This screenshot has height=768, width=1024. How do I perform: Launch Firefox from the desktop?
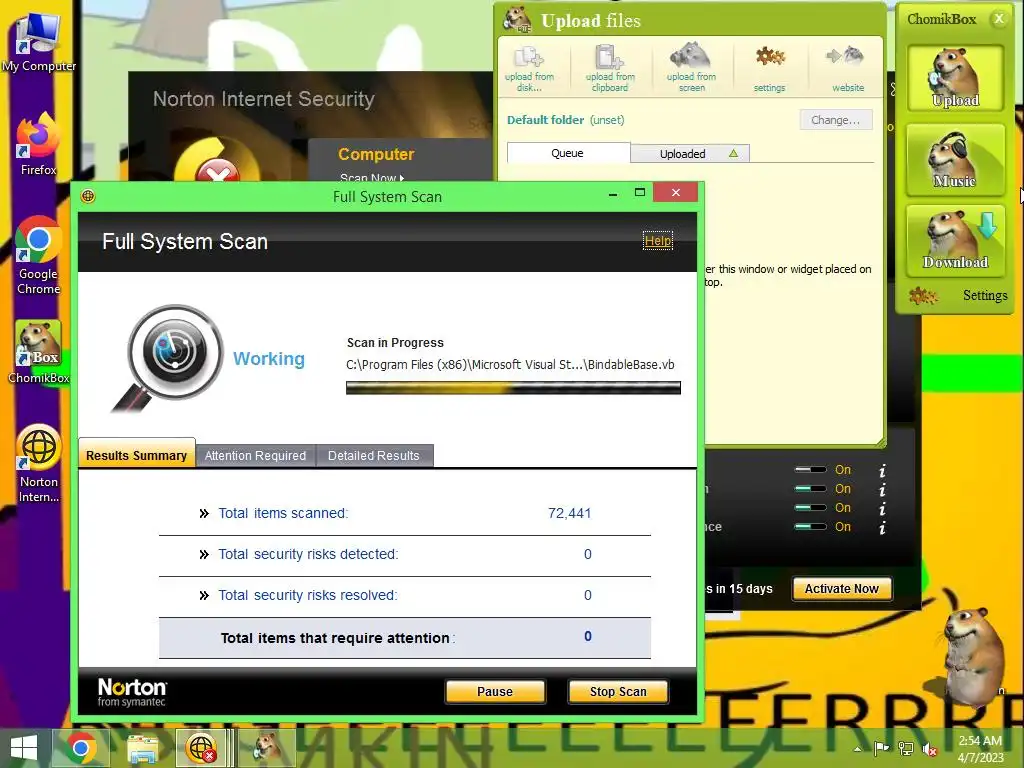(38, 144)
